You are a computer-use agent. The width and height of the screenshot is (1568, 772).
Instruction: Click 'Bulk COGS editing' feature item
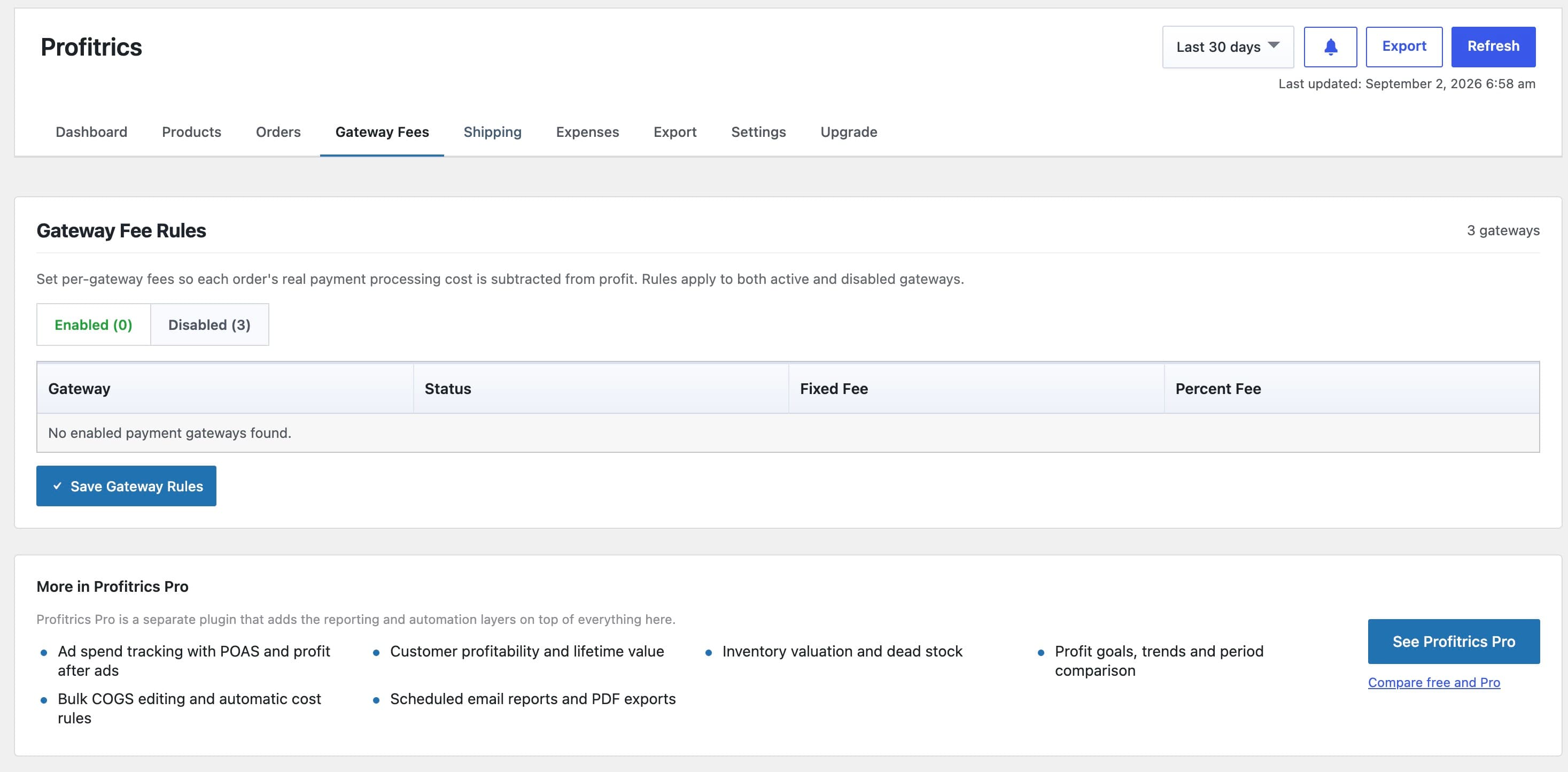(189, 708)
